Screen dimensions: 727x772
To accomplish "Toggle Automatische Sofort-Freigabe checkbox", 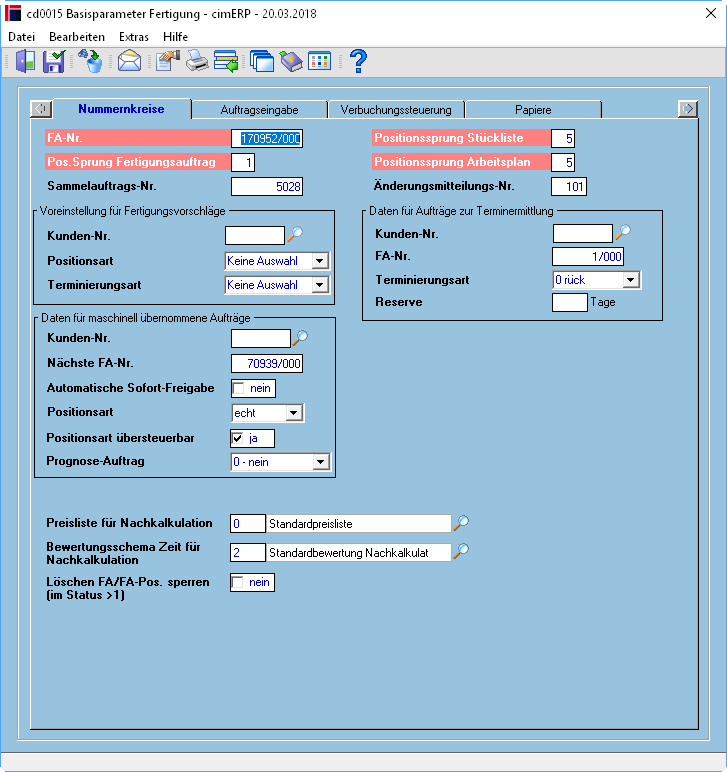I will pyautogui.click(x=239, y=388).
